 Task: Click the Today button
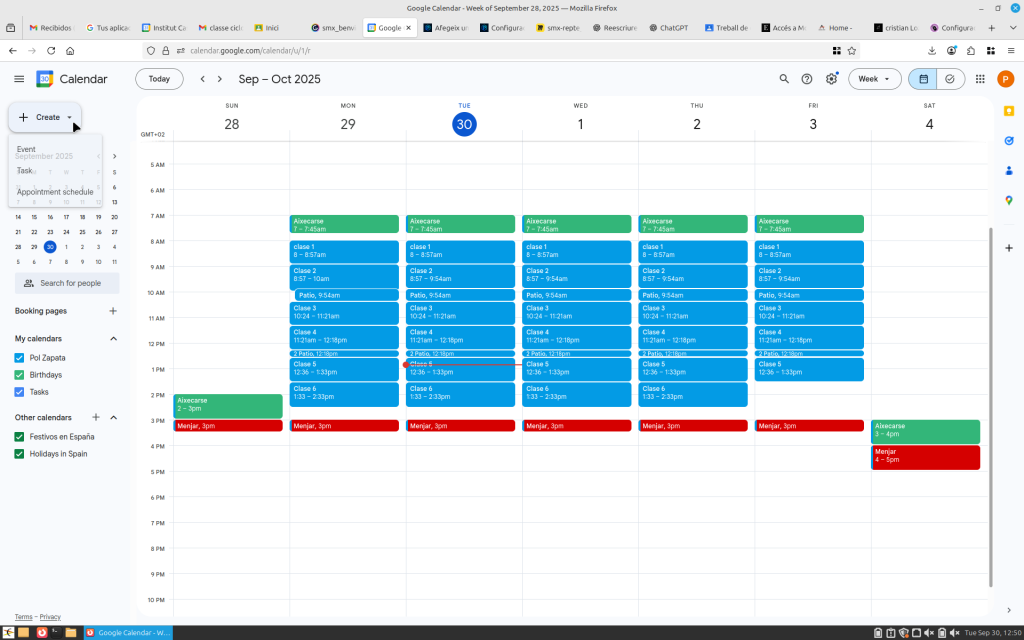(x=159, y=79)
